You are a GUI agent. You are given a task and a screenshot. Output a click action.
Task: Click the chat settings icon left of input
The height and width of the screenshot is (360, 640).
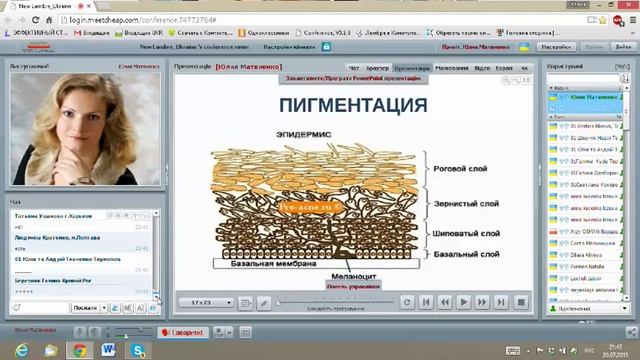pos(17,308)
